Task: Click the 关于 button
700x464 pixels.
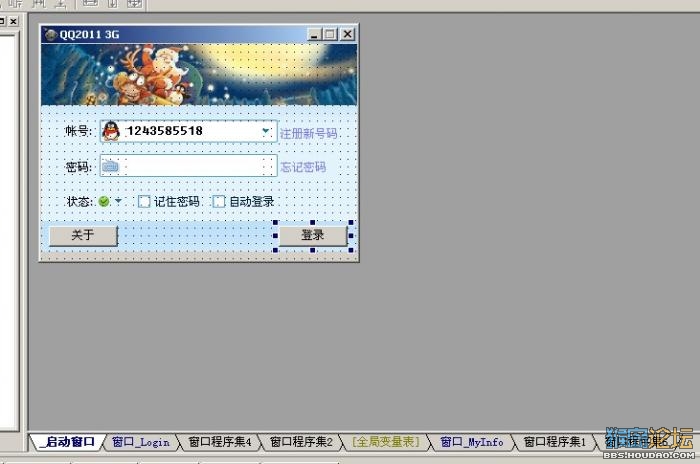Action: (x=83, y=235)
